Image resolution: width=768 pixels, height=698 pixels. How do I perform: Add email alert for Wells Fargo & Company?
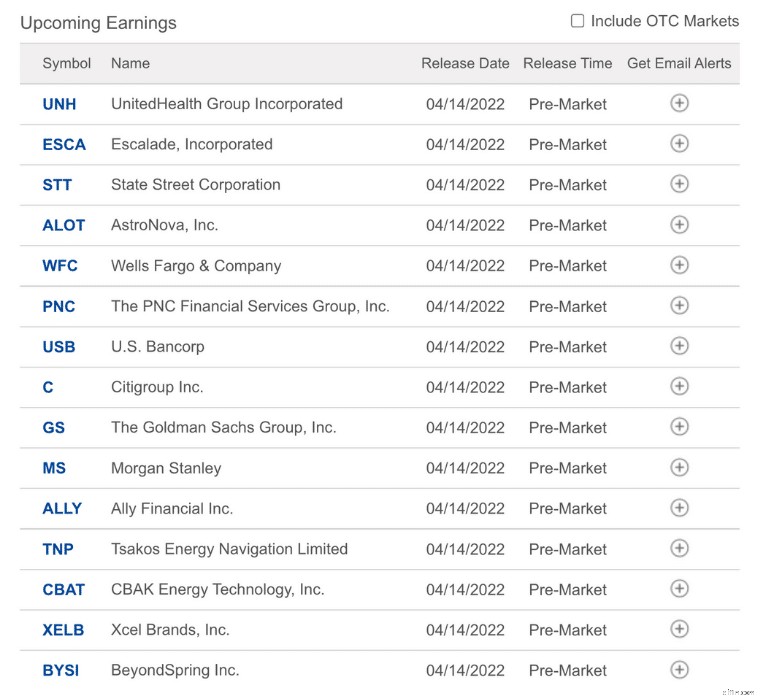(x=679, y=265)
